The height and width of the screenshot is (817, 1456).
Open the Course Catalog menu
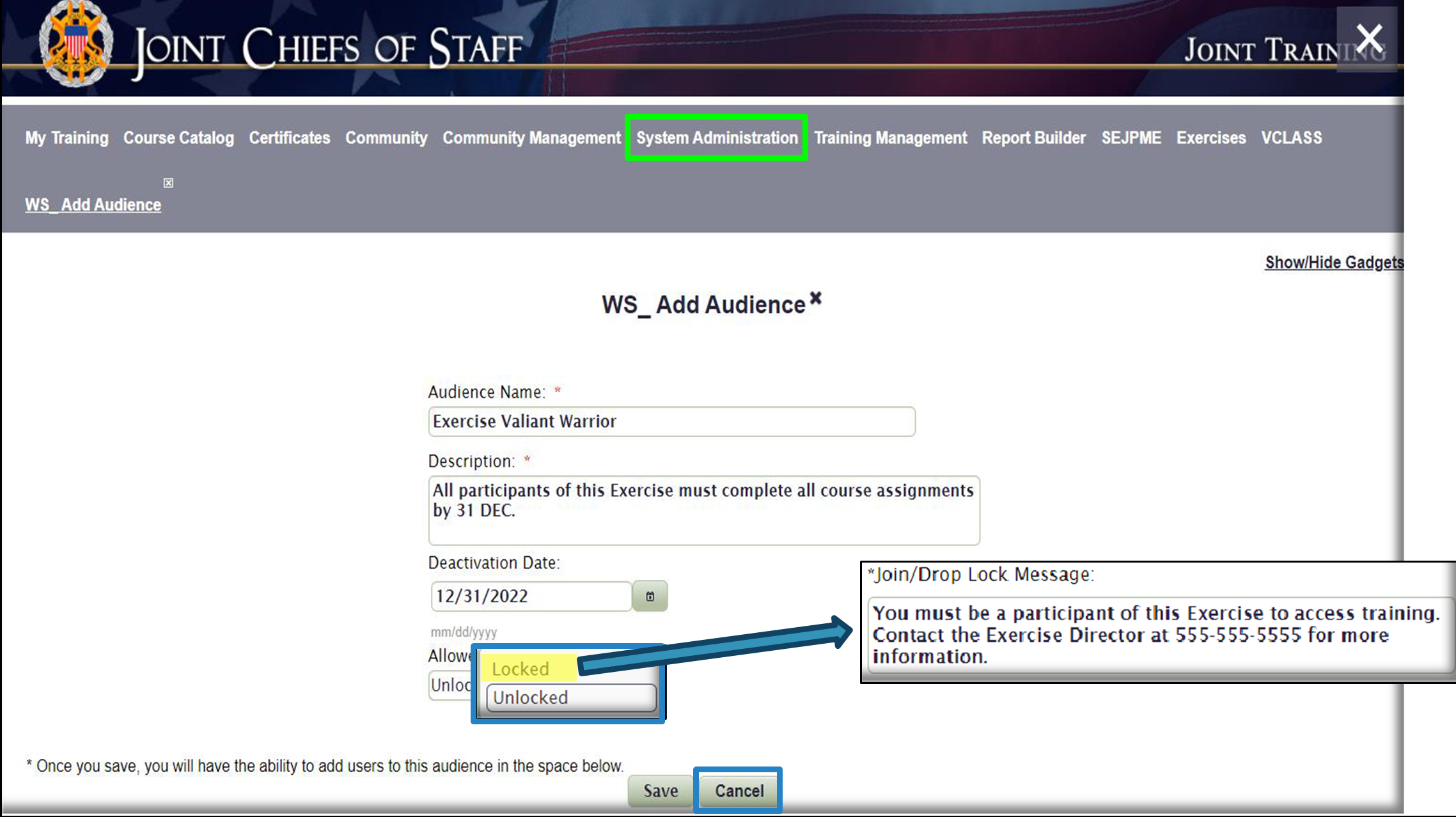tap(178, 138)
